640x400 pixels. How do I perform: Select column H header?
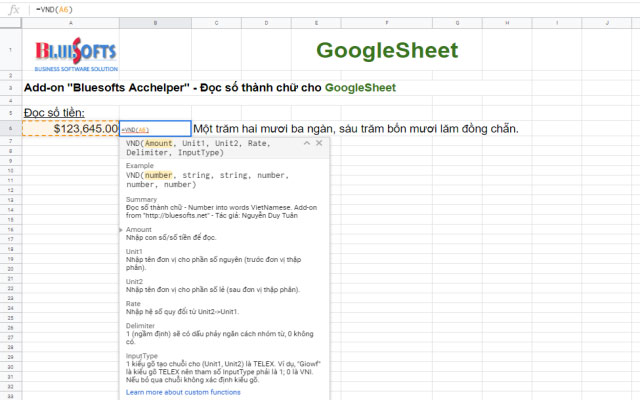(507, 23)
